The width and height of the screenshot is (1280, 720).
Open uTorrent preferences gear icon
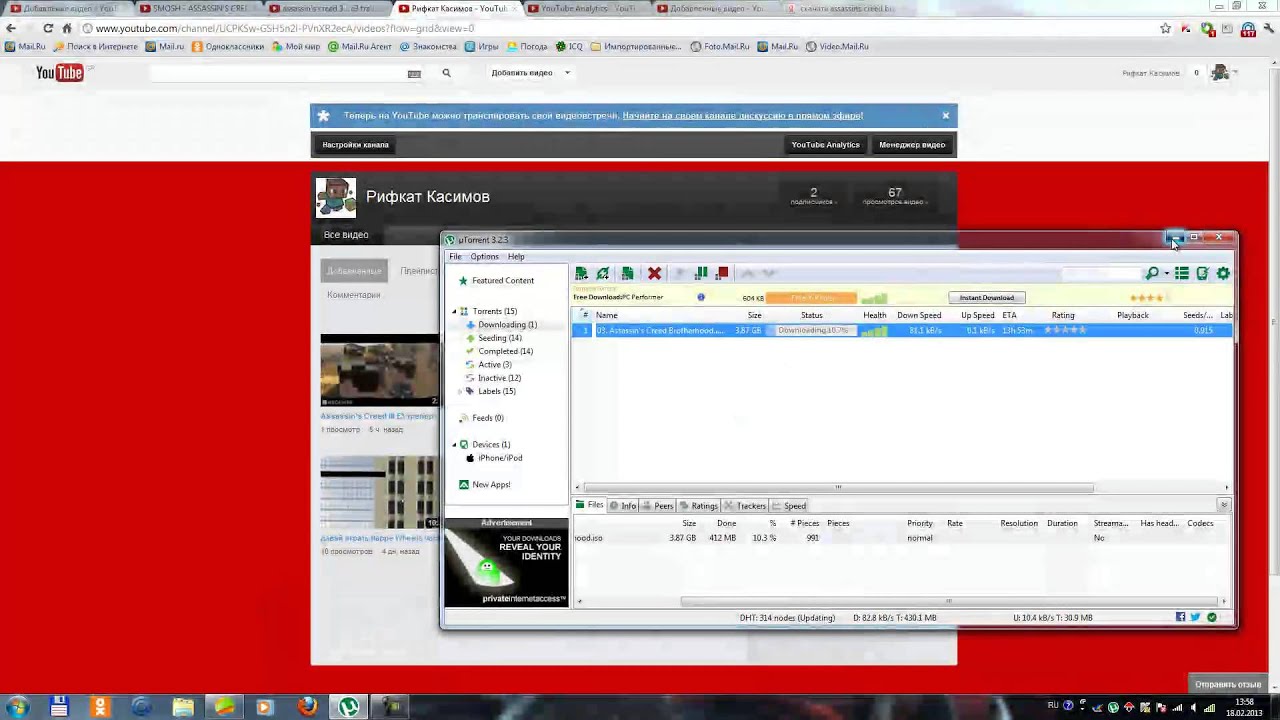pos(1223,273)
